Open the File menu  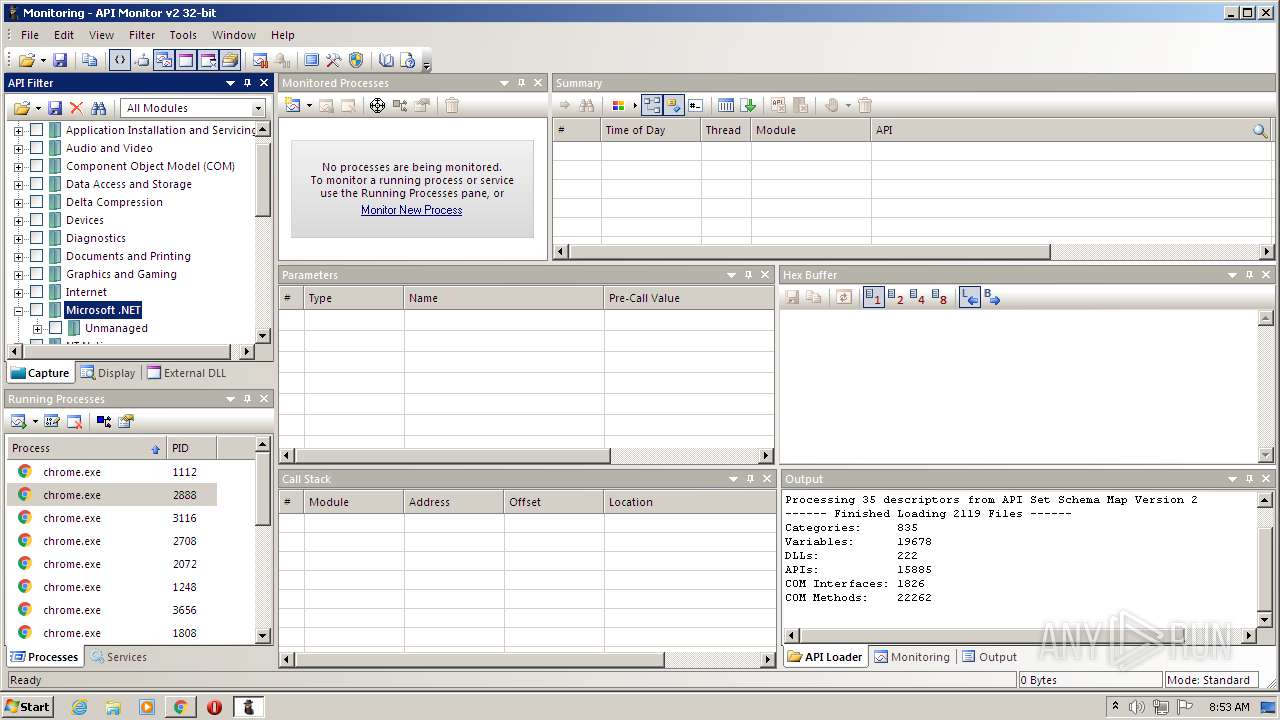click(x=30, y=35)
